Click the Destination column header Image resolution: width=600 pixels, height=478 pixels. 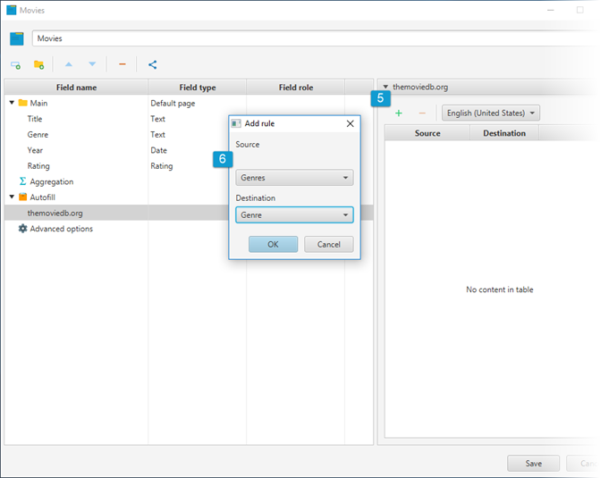click(504, 133)
